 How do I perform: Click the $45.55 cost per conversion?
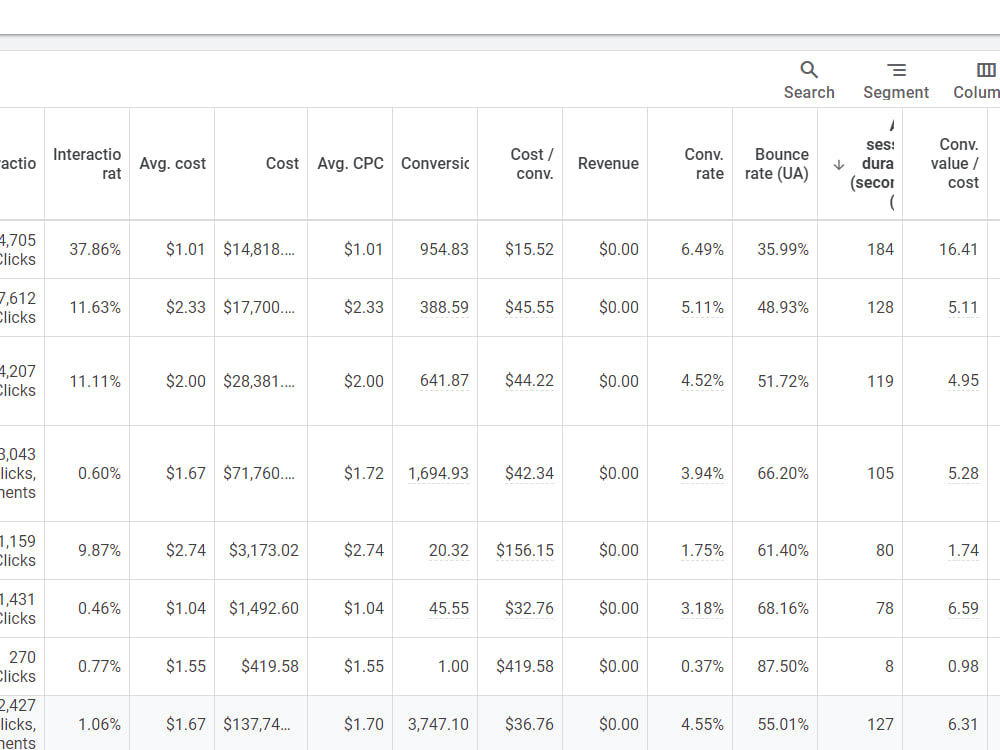[529, 307]
